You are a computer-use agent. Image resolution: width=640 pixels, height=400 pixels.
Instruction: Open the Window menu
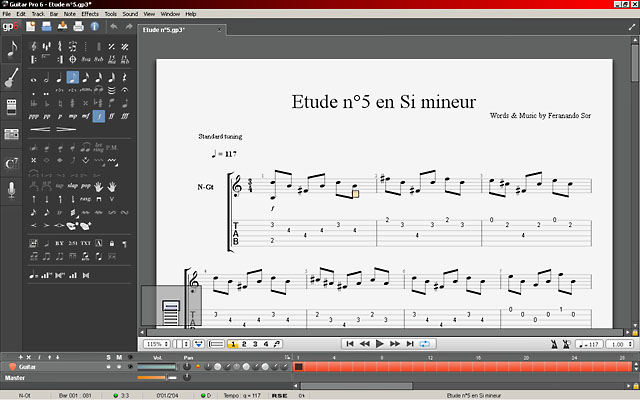[170, 14]
